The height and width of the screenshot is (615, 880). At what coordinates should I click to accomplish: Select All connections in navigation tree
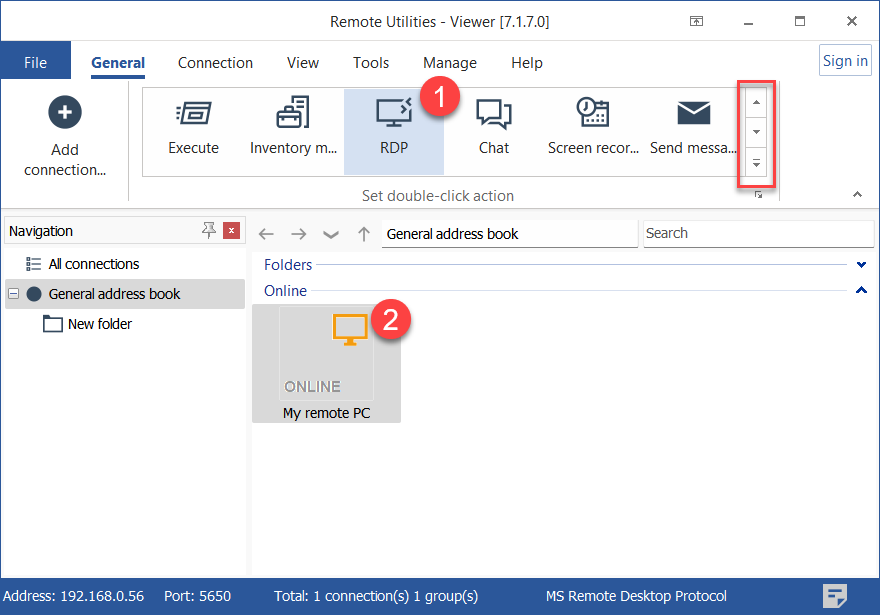(94, 264)
